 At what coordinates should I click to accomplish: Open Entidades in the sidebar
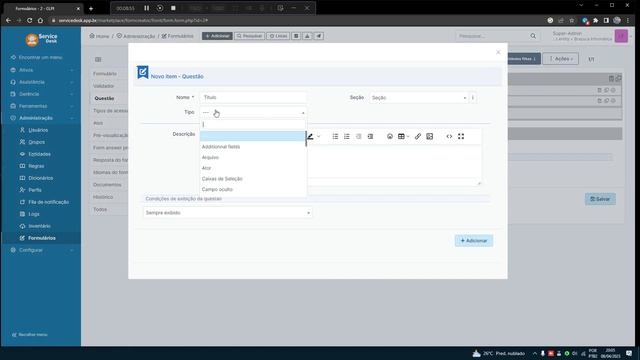[39, 154]
